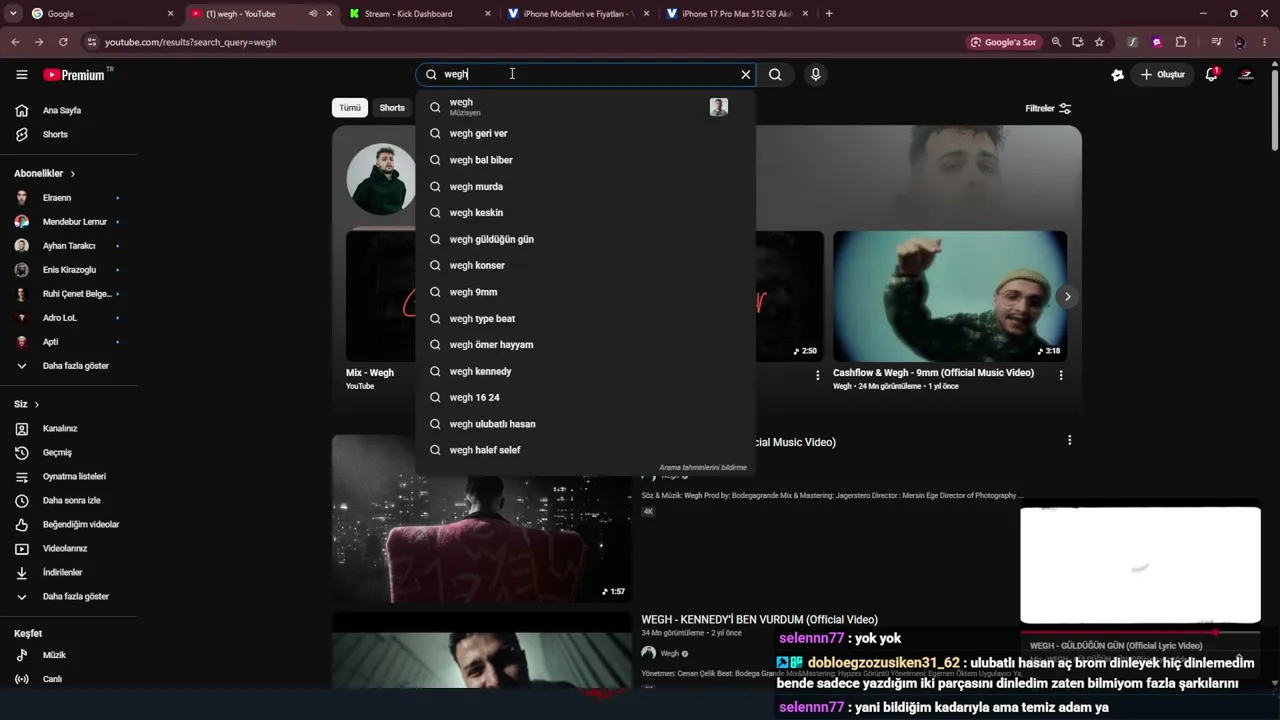Expand the Abonelikler section
Image resolution: width=1280 pixels, height=720 pixels.
(x=44, y=173)
